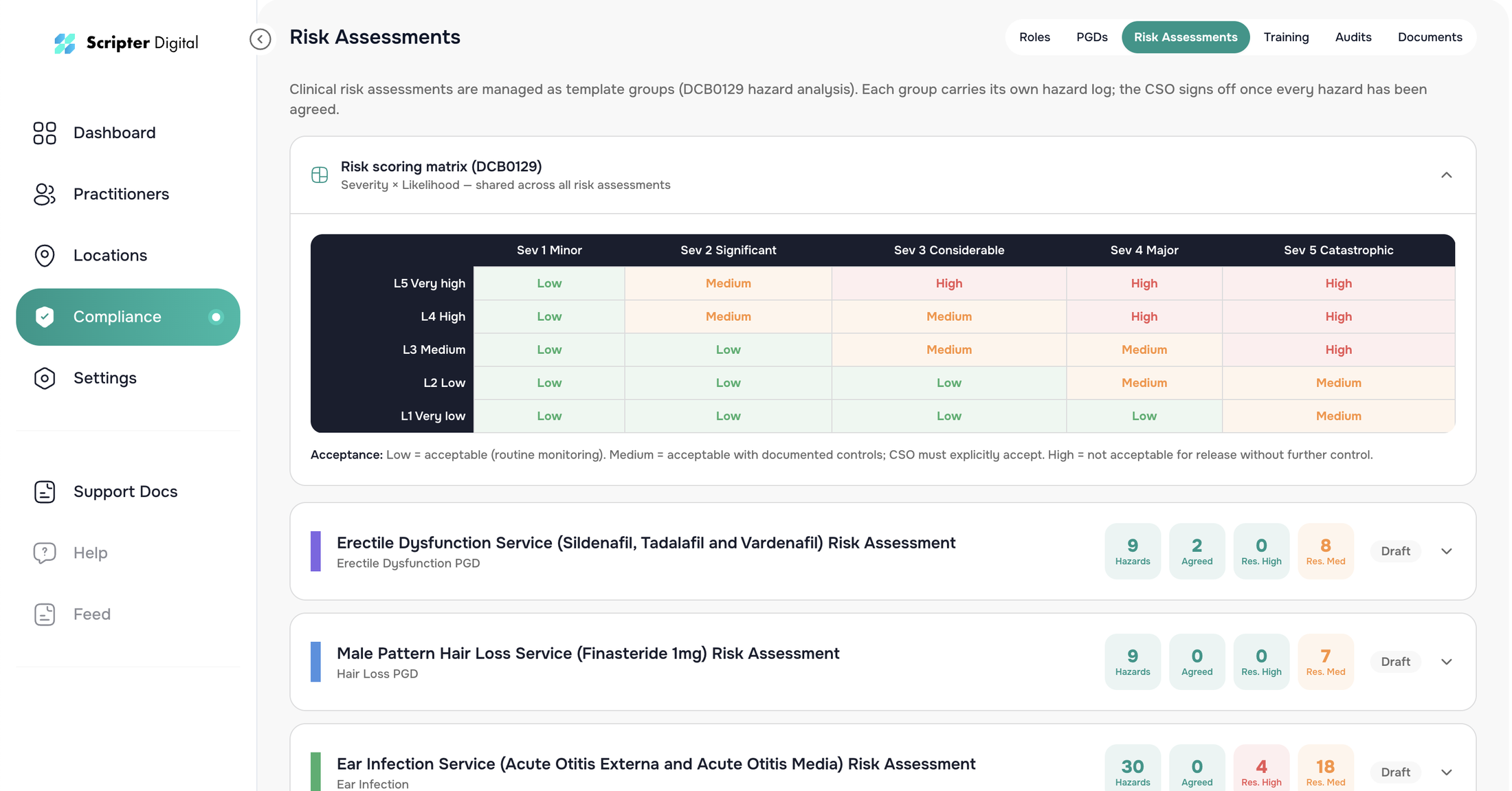
Task: Click the Risk scoring matrix (DCB0129) heading
Action: (x=441, y=166)
